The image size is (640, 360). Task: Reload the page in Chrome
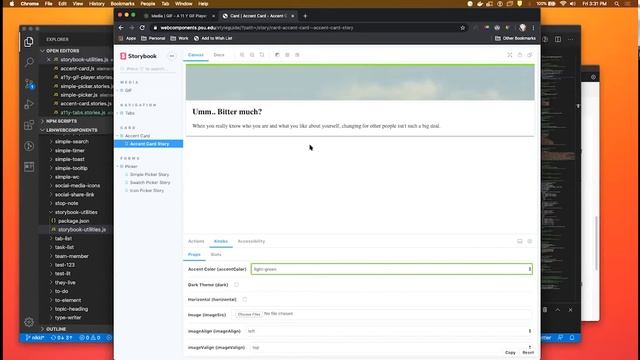(142, 28)
